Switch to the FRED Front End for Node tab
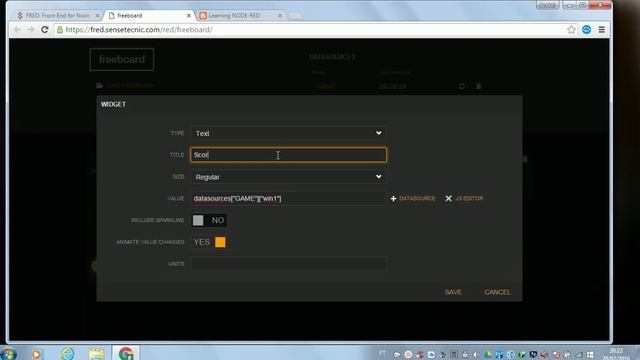 click(x=57, y=16)
